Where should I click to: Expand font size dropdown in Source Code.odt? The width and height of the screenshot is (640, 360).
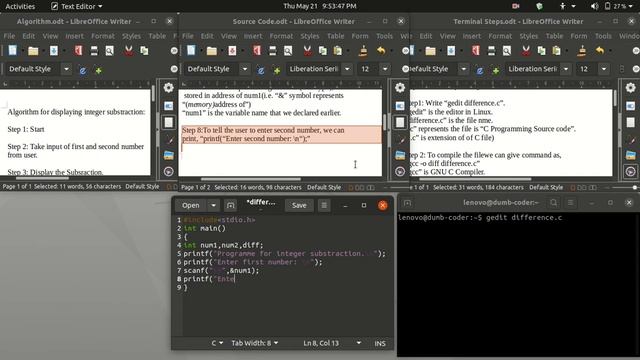tap(385, 69)
